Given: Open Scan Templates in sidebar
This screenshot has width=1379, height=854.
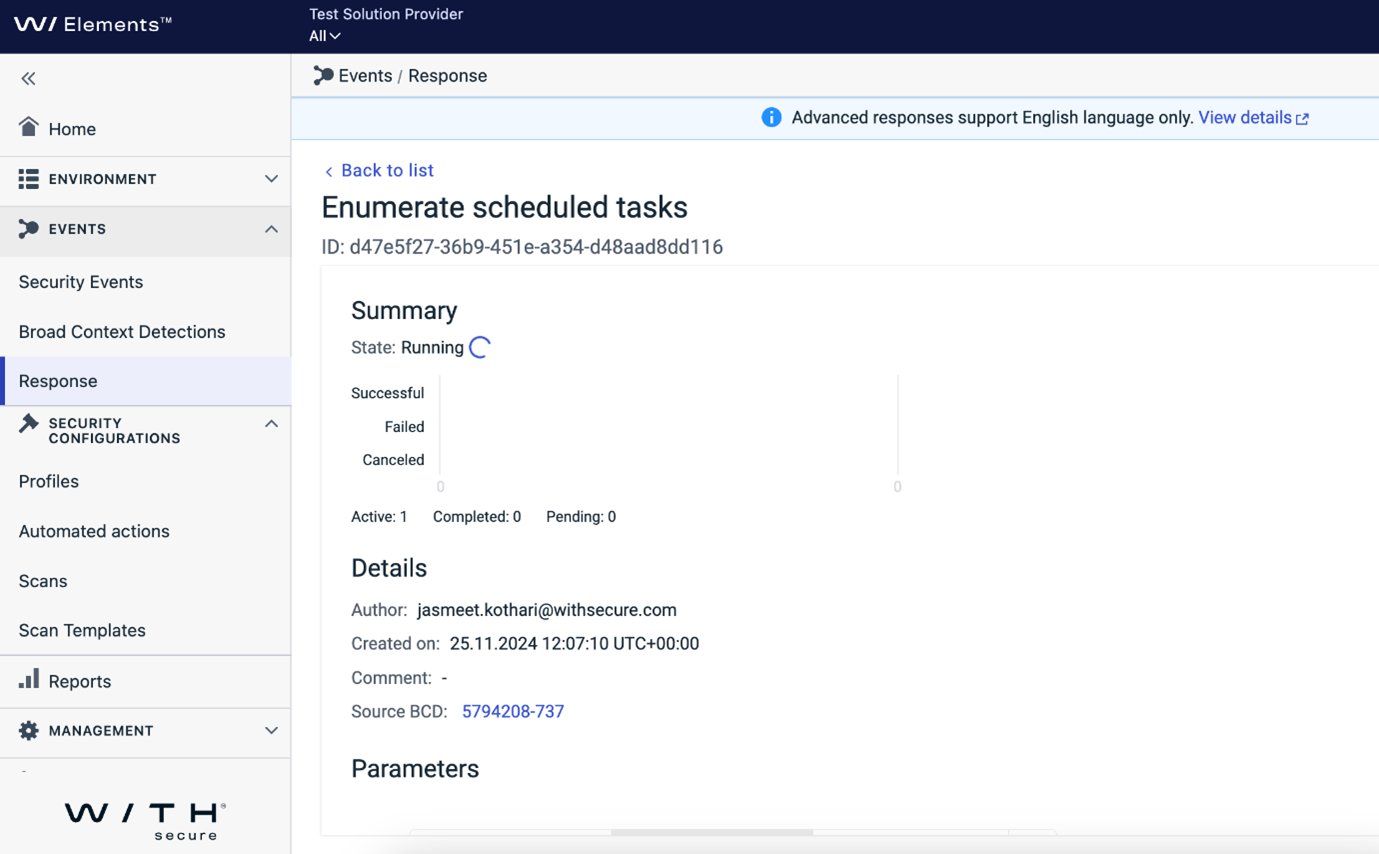Looking at the screenshot, I should 82,630.
